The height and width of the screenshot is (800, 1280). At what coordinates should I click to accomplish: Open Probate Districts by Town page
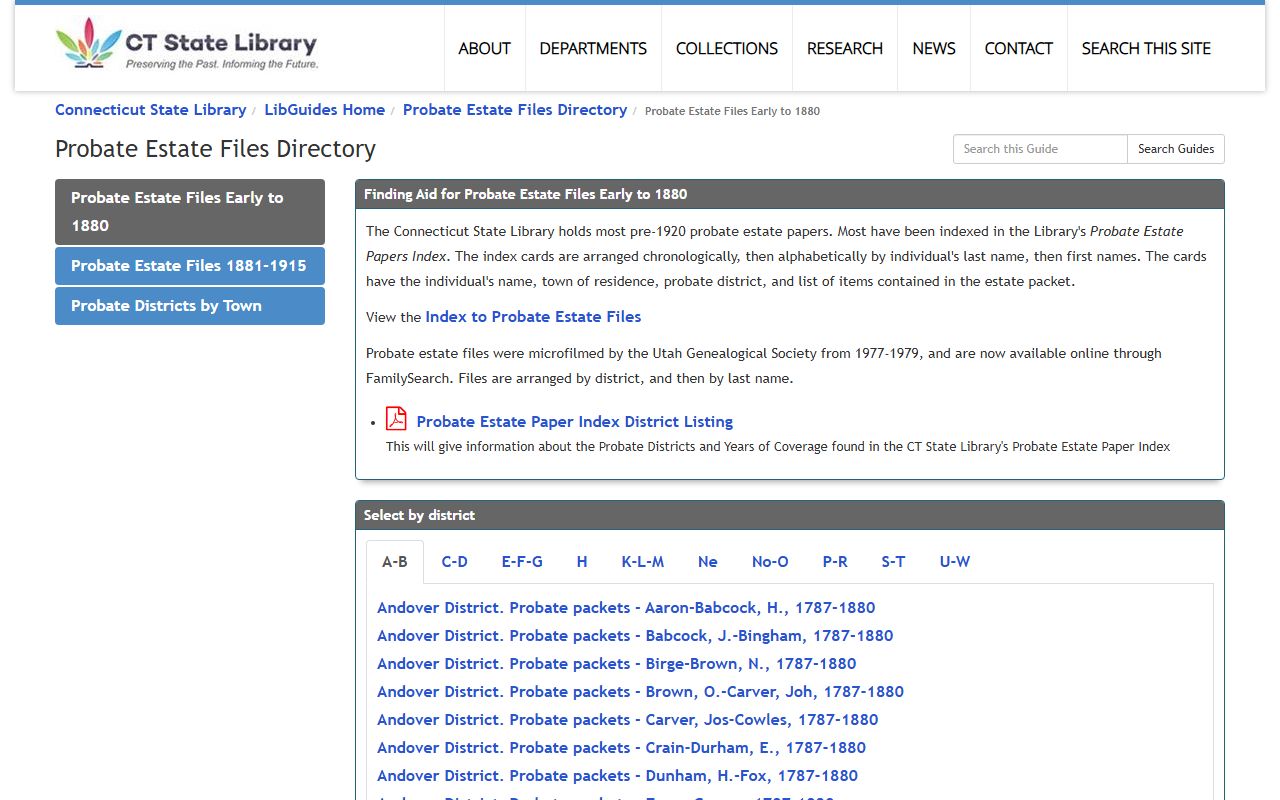(190, 306)
